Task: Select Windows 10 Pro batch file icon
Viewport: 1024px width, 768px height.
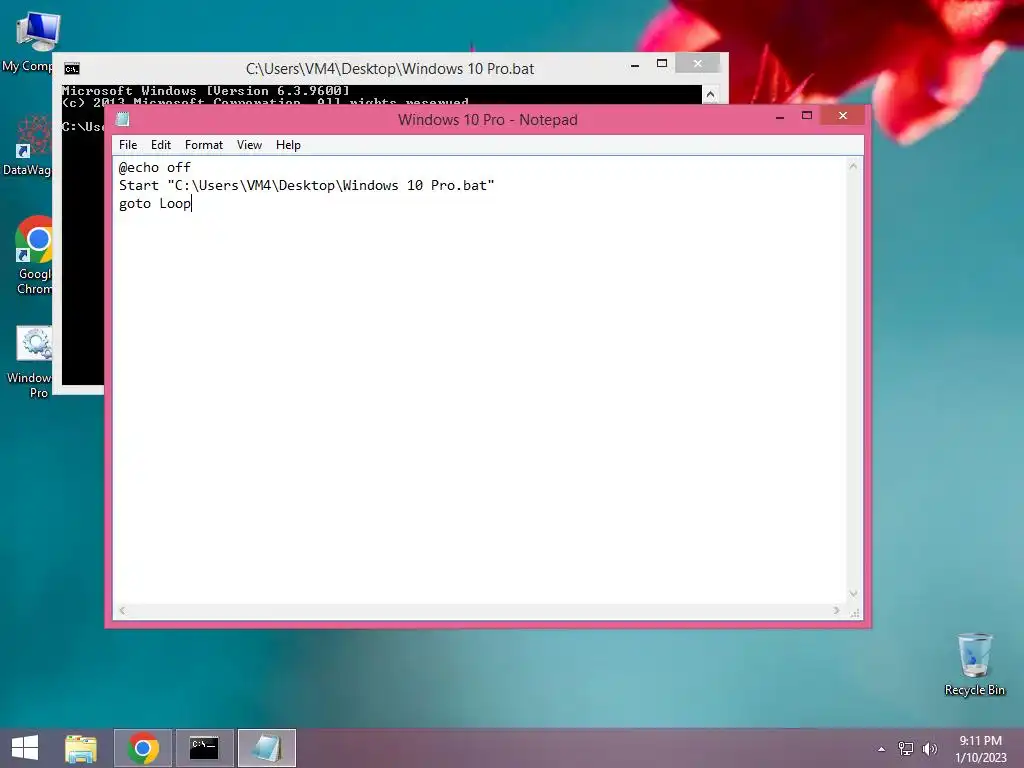Action: point(30,362)
